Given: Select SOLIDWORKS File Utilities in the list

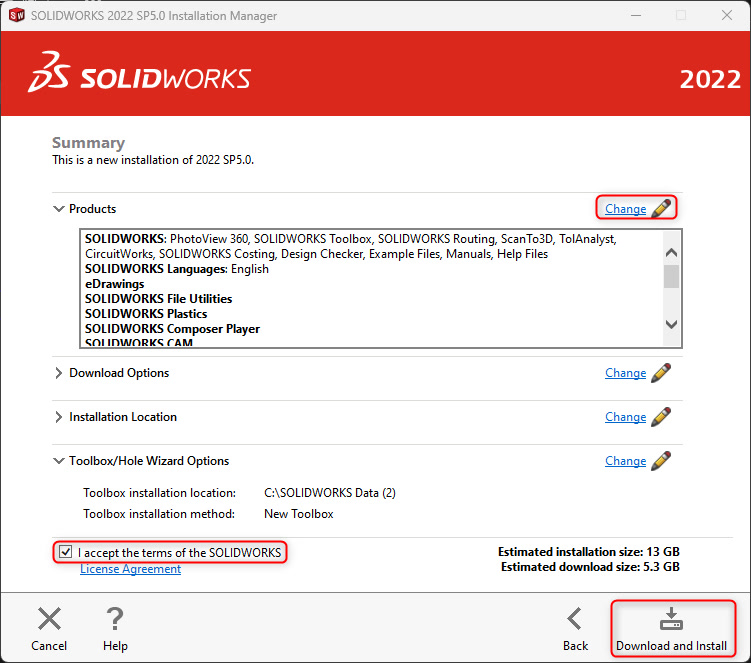Looking at the screenshot, I should (x=159, y=298).
